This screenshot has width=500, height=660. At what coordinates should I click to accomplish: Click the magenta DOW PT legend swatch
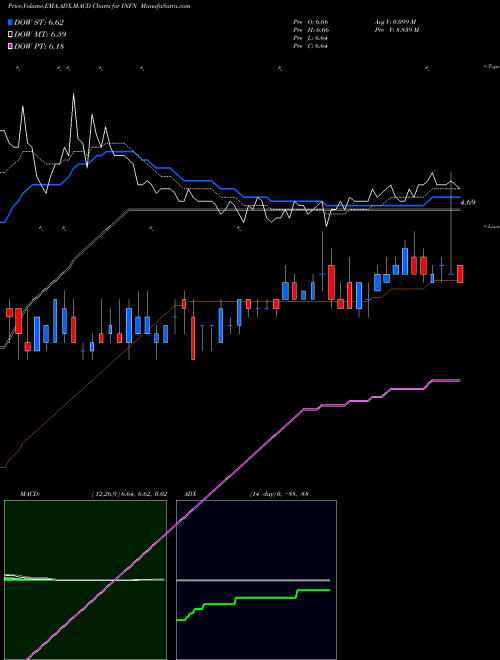pyautogui.click(x=10, y=47)
